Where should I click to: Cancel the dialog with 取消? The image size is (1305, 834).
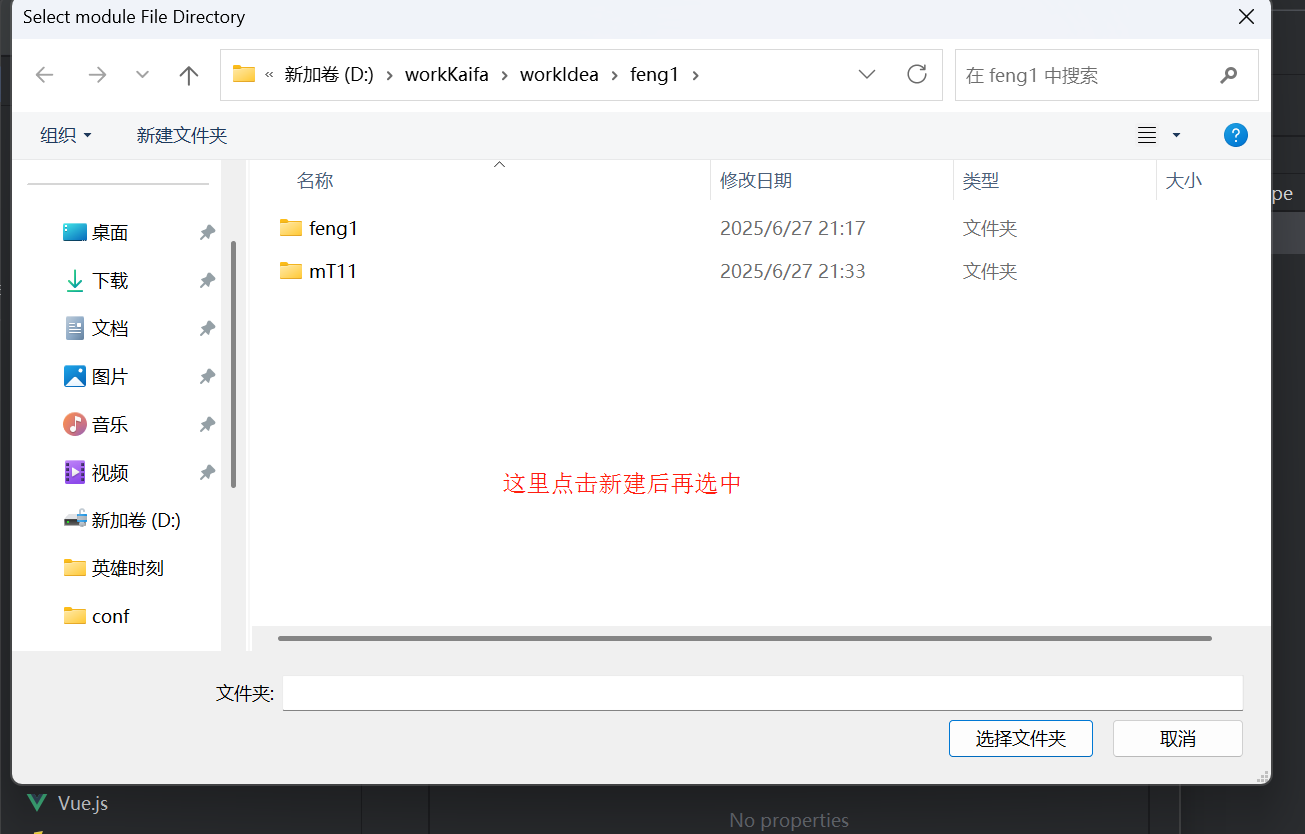click(x=1178, y=739)
